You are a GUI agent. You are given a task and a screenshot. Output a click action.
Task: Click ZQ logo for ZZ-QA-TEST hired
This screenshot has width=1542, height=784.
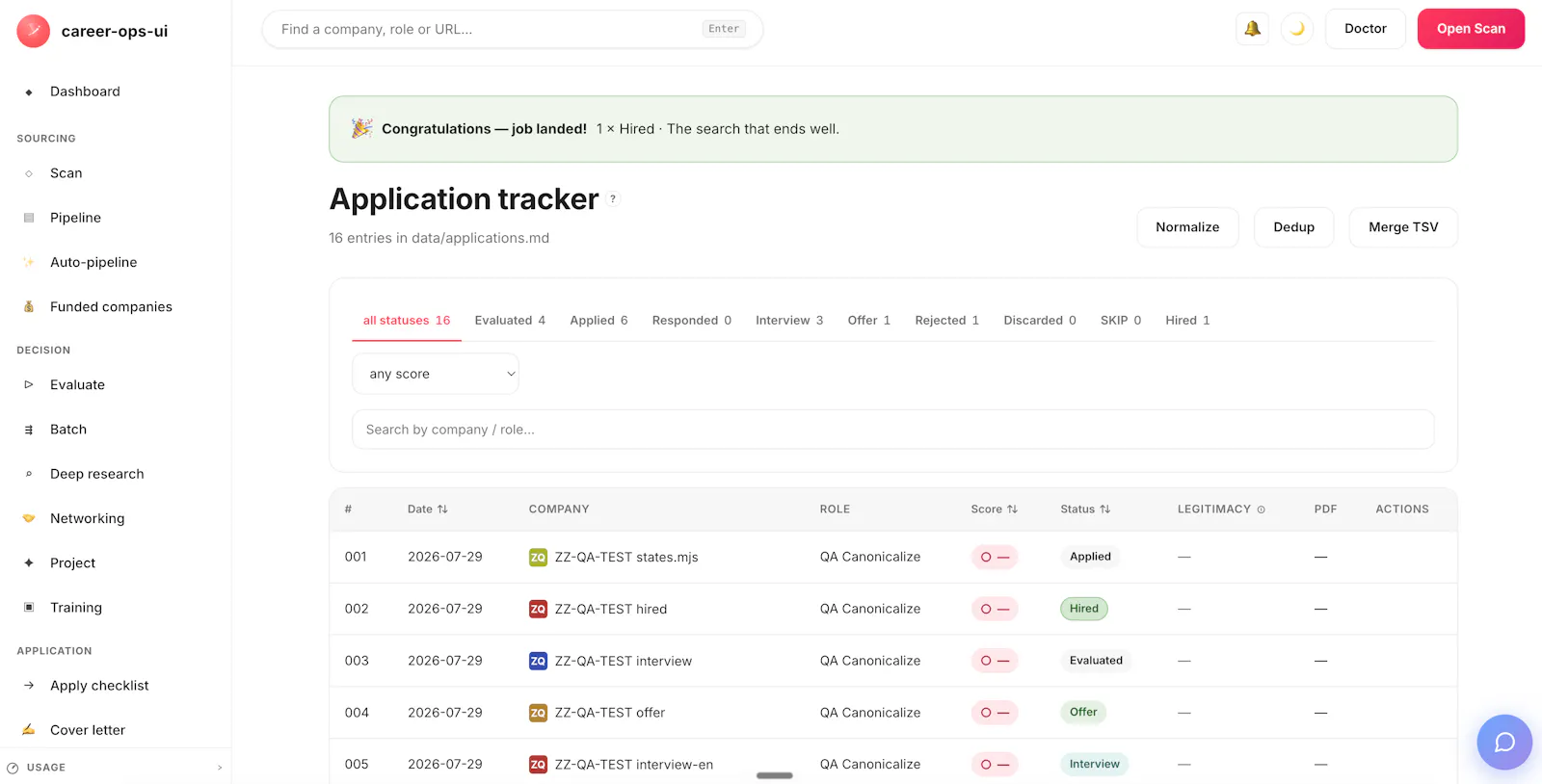538,609
